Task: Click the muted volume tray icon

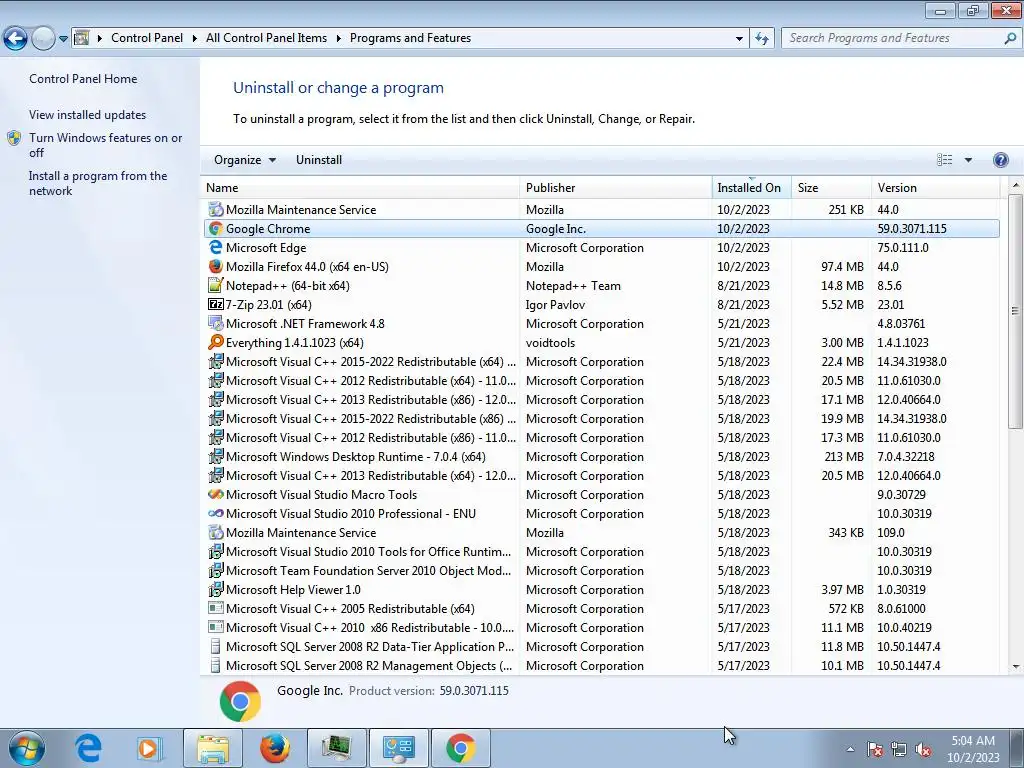Action: (923, 750)
